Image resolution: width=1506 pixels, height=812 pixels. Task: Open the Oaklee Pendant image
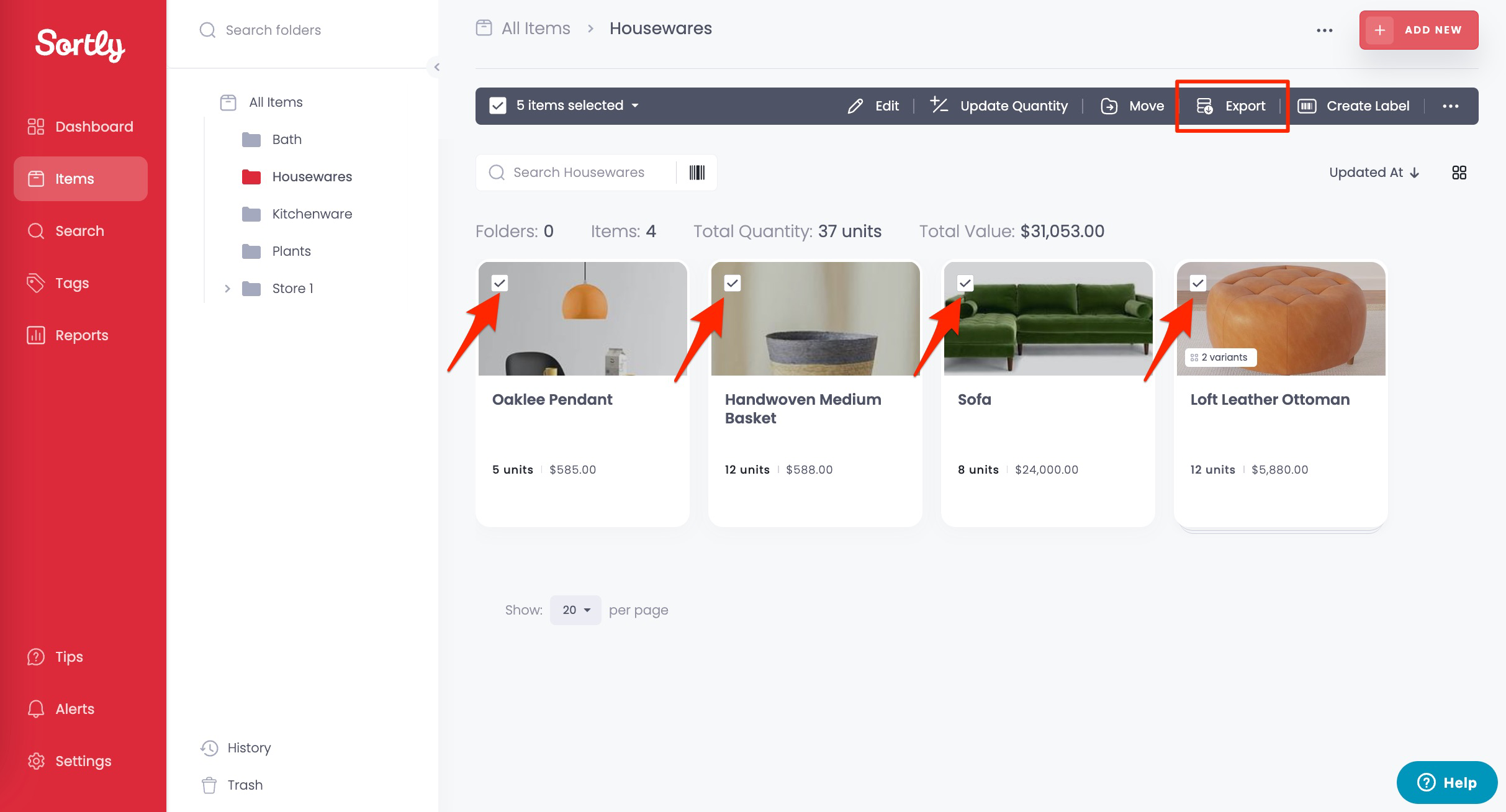[x=583, y=318]
